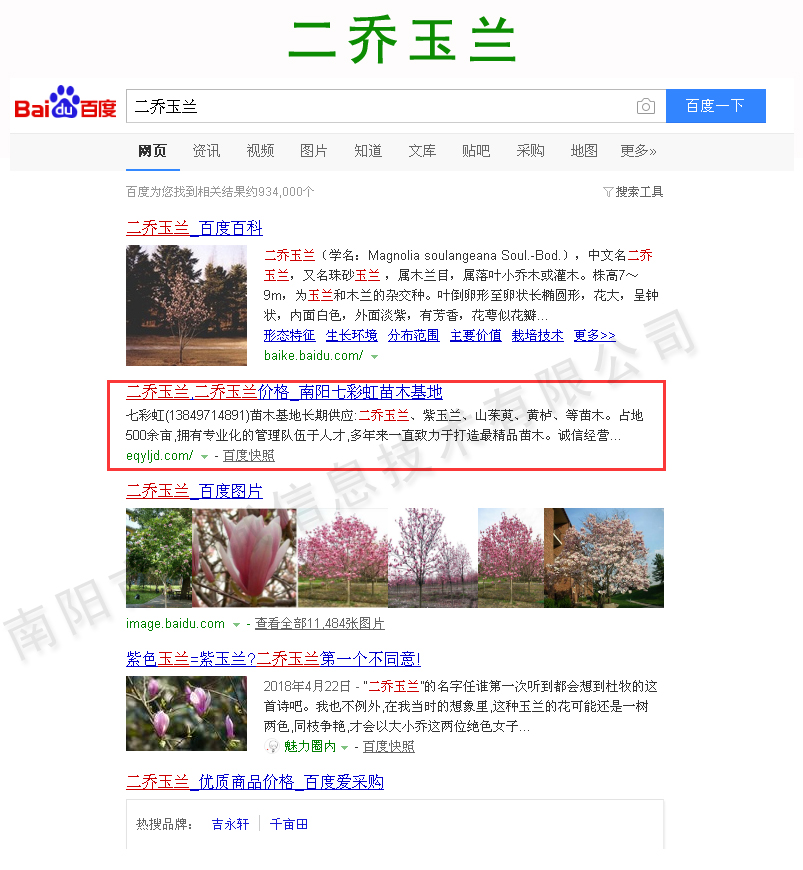Open the 二乔玉兰_百度百科 result link
Viewport: 803px width, 870px height.
(x=194, y=228)
